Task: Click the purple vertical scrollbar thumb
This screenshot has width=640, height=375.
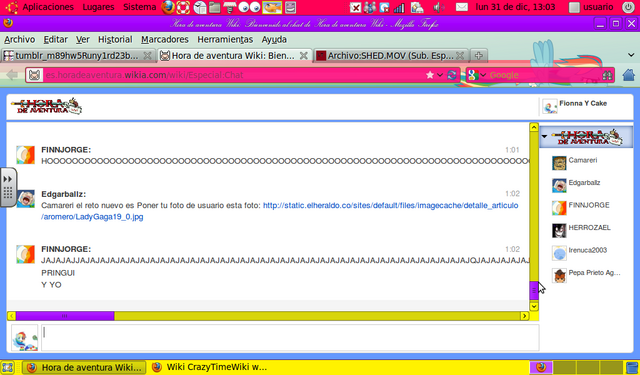Action: pyautogui.click(x=534, y=291)
